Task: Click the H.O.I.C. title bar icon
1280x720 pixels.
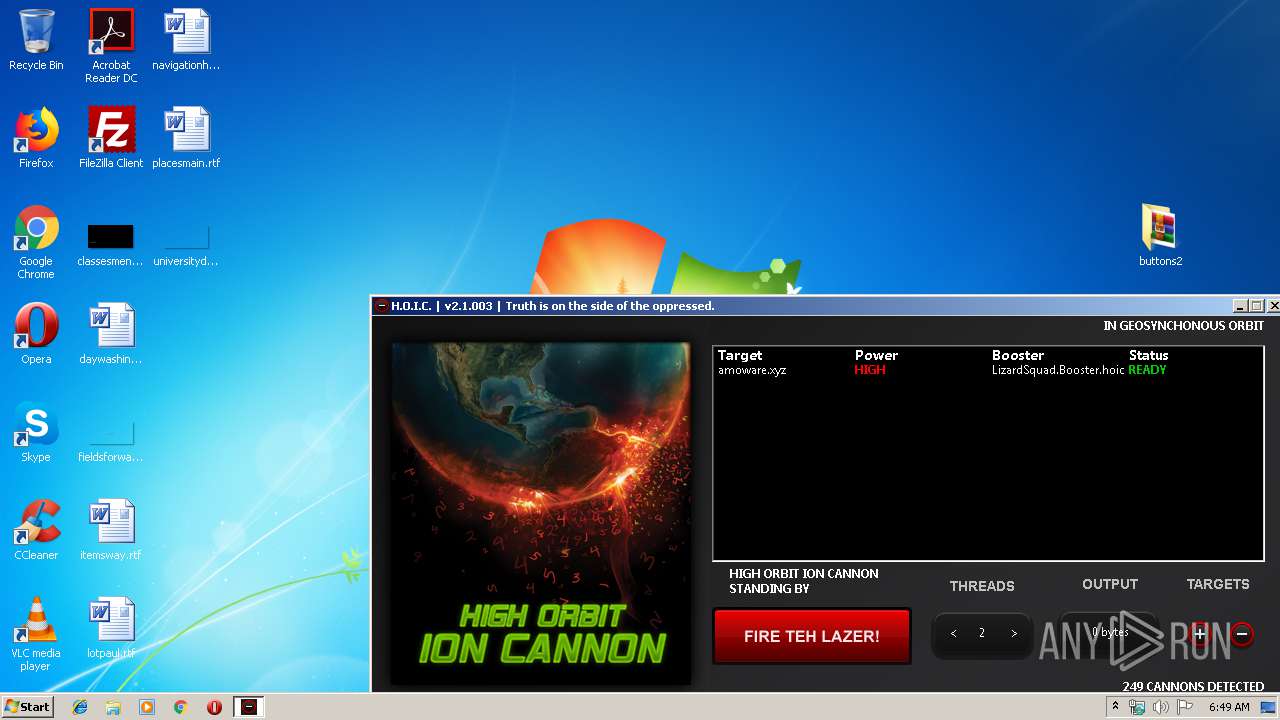Action: [382, 306]
